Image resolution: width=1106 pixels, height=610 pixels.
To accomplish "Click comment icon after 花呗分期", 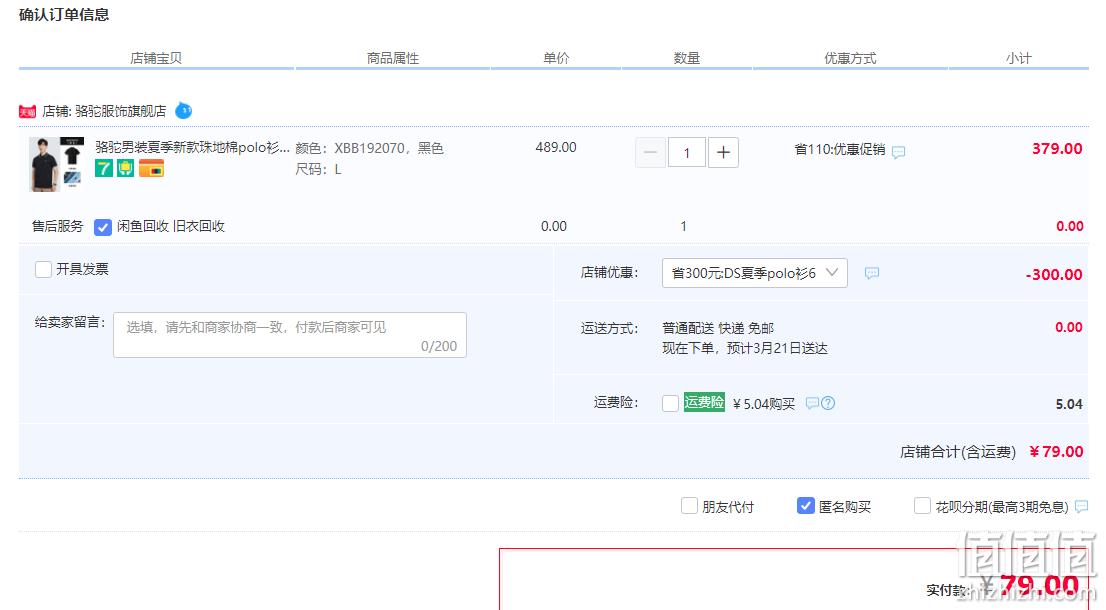I will [x=1081, y=506].
